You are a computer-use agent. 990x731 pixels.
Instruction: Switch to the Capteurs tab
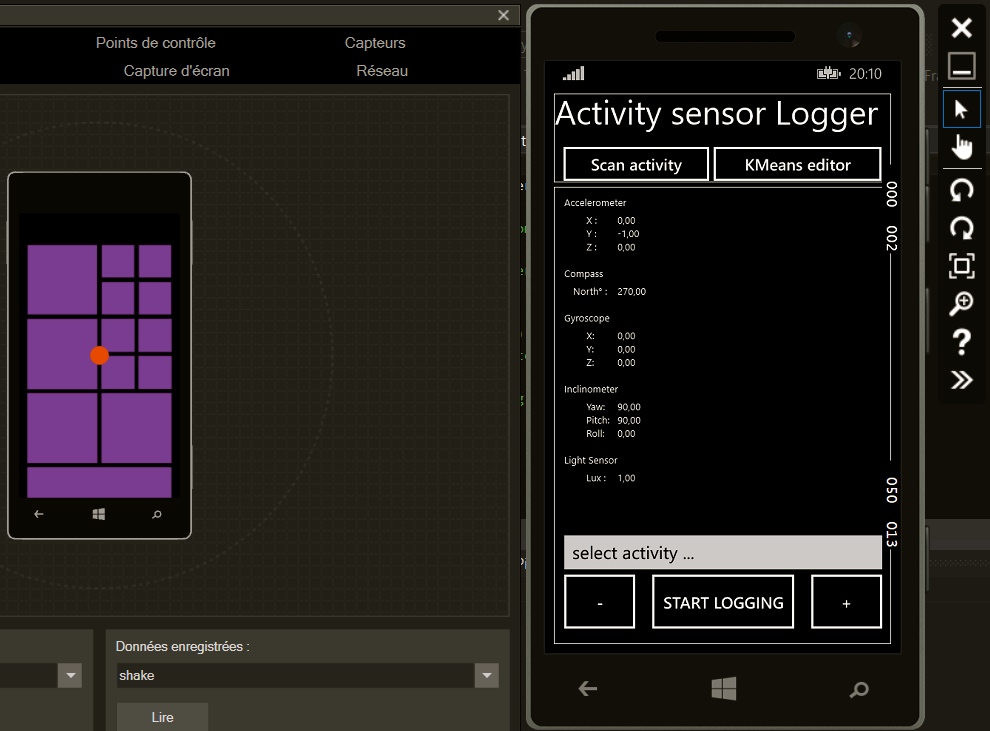(x=375, y=43)
